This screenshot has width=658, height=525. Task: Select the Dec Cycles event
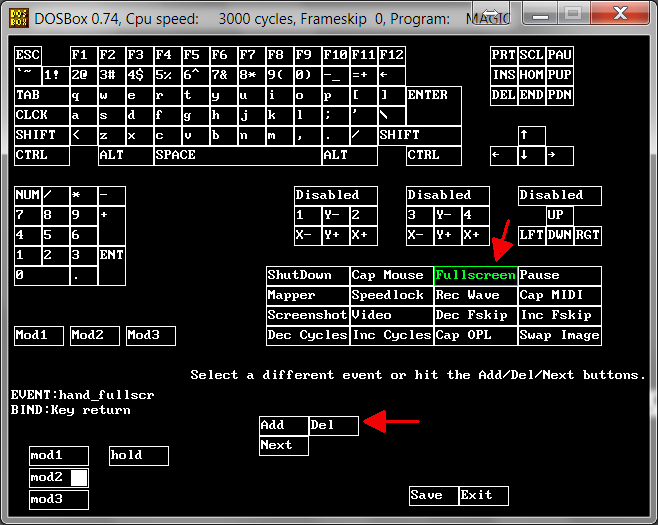point(308,336)
